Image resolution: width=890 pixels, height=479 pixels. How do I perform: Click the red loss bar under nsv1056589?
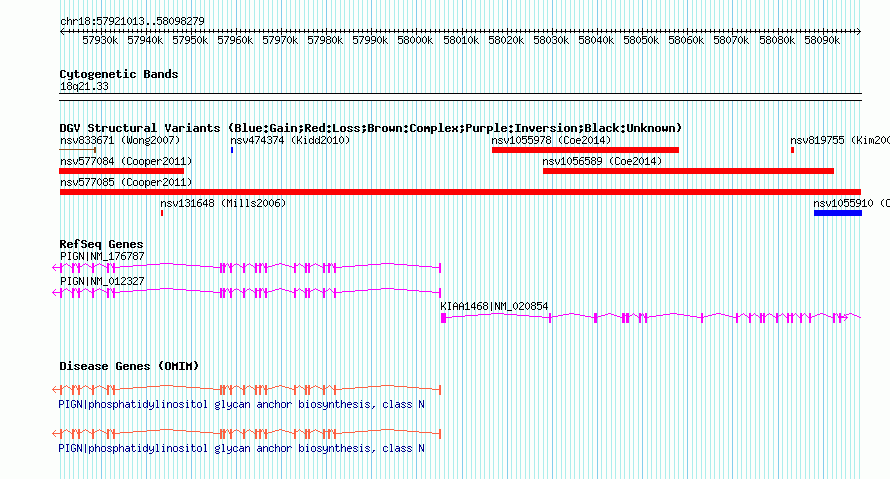pyautogui.click(x=688, y=171)
